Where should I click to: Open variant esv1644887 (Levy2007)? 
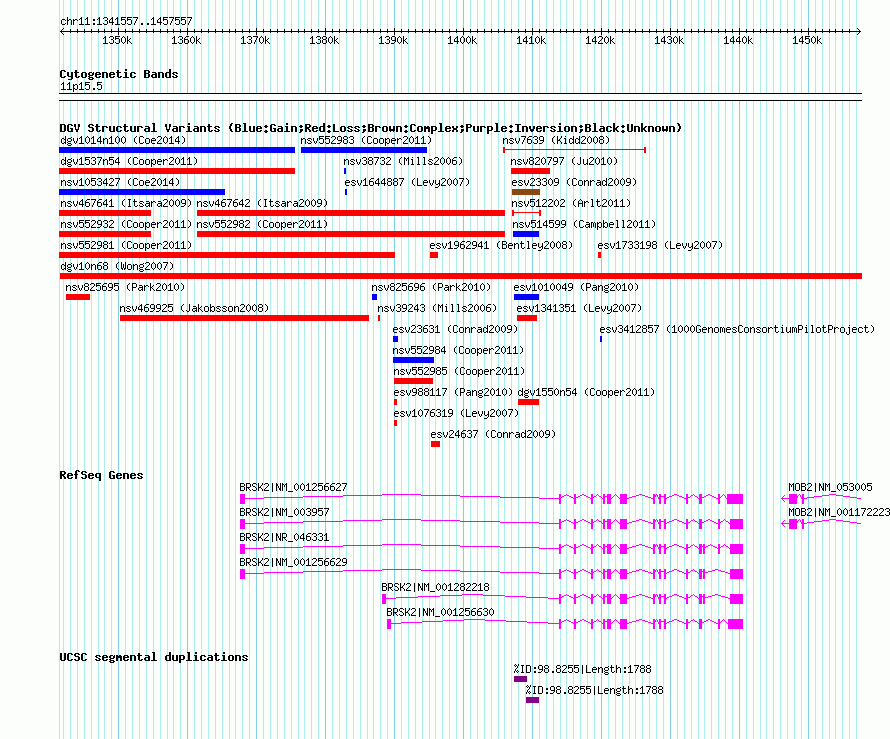coord(407,182)
